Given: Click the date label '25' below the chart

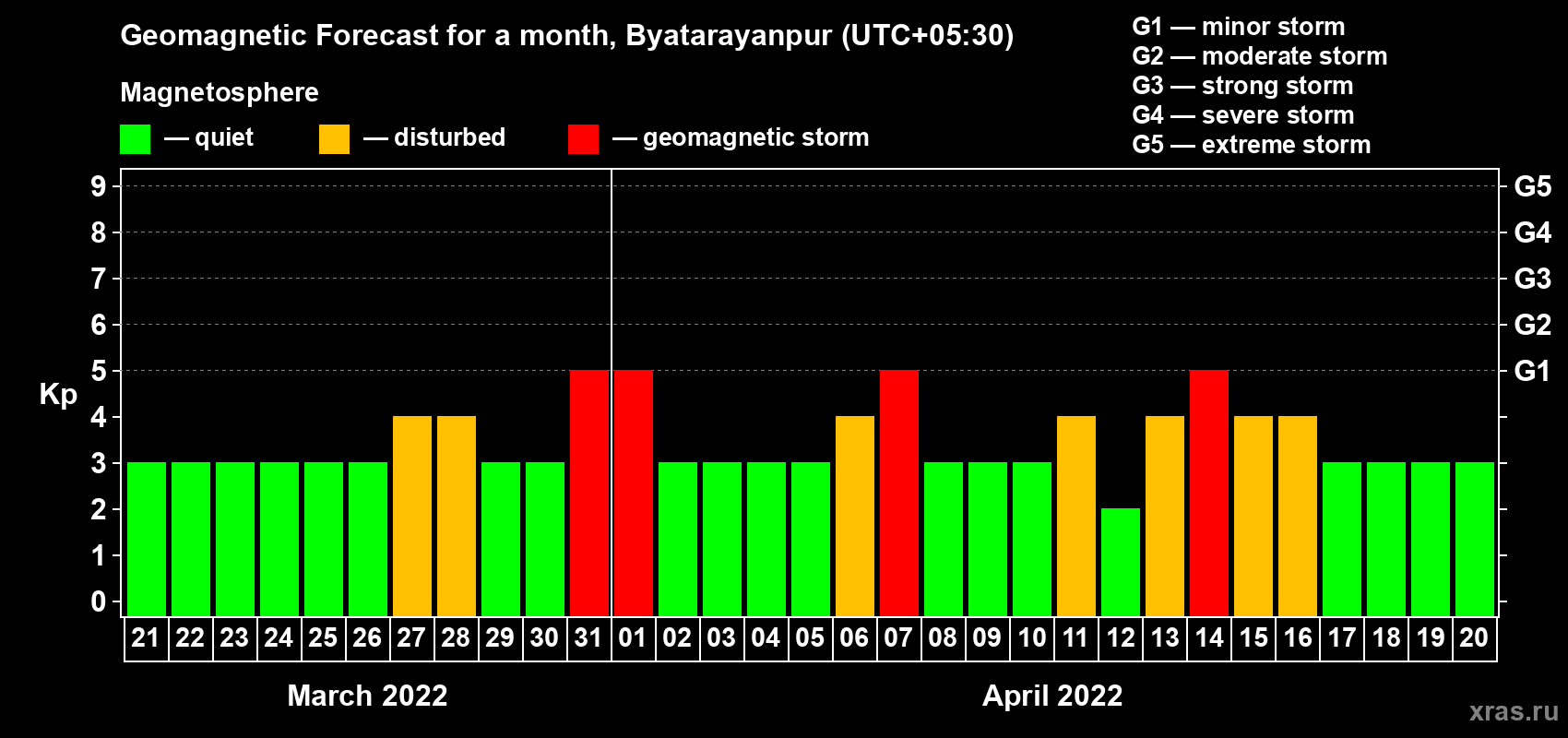Looking at the screenshot, I should tap(323, 637).
